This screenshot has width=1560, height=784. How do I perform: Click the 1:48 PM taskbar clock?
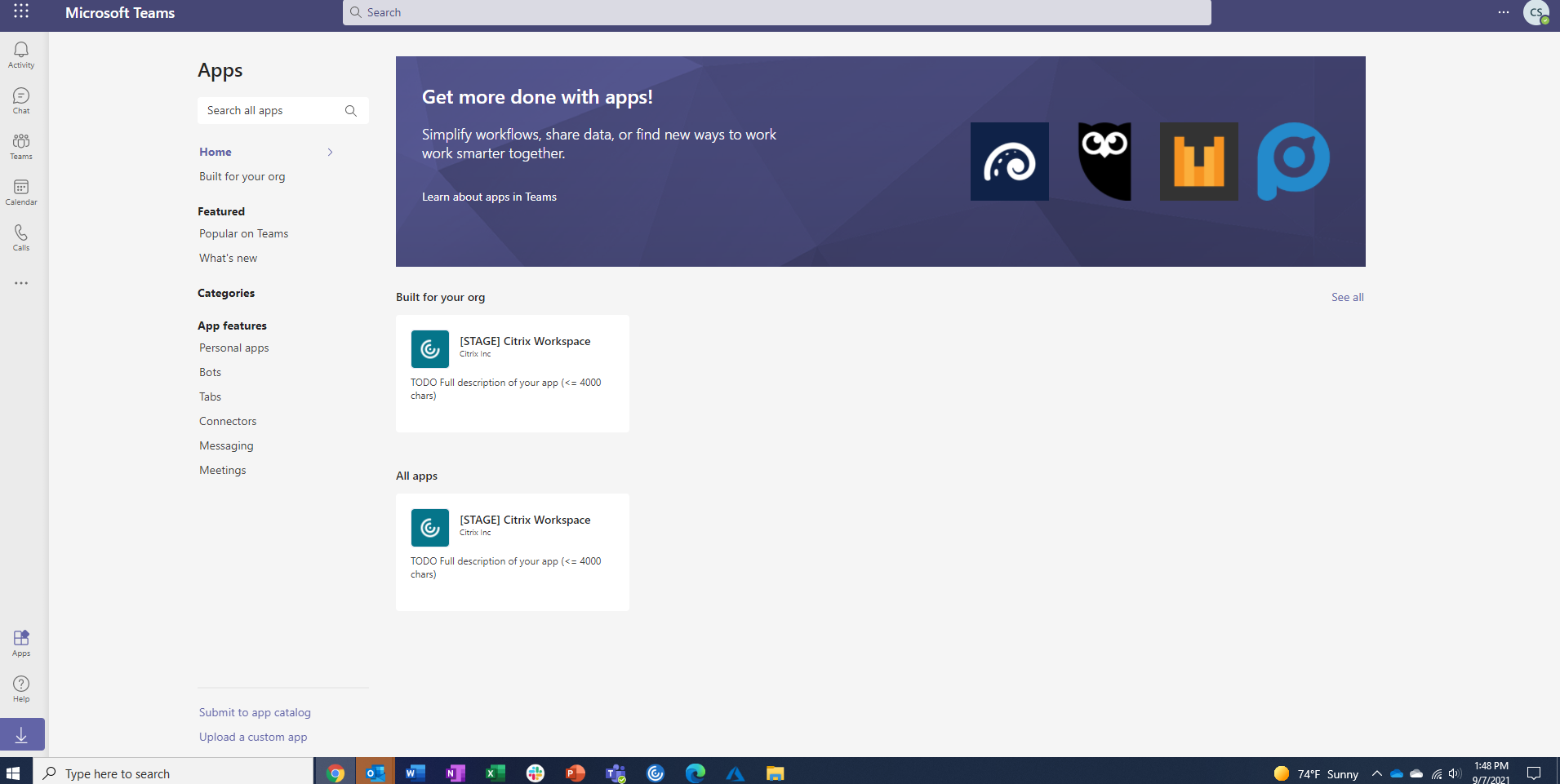tap(1491, 773)
